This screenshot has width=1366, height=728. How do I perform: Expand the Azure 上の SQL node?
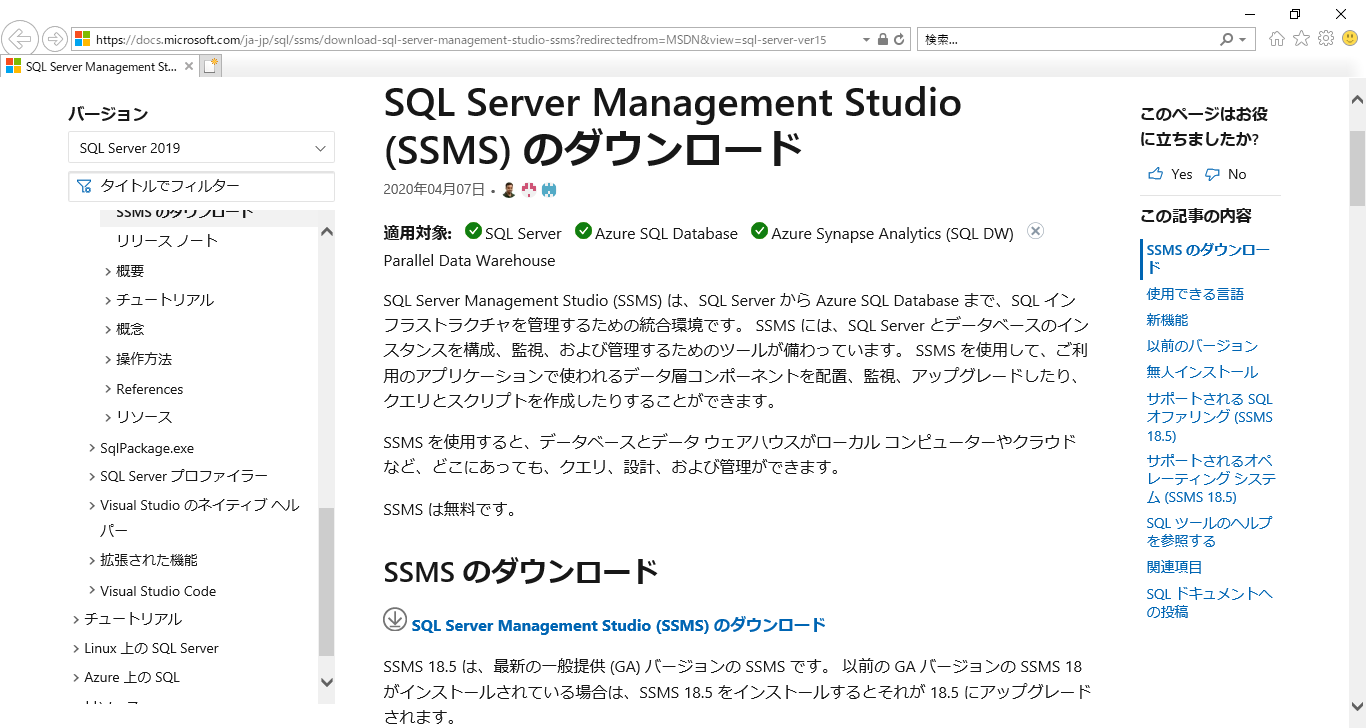coord(76,677)
